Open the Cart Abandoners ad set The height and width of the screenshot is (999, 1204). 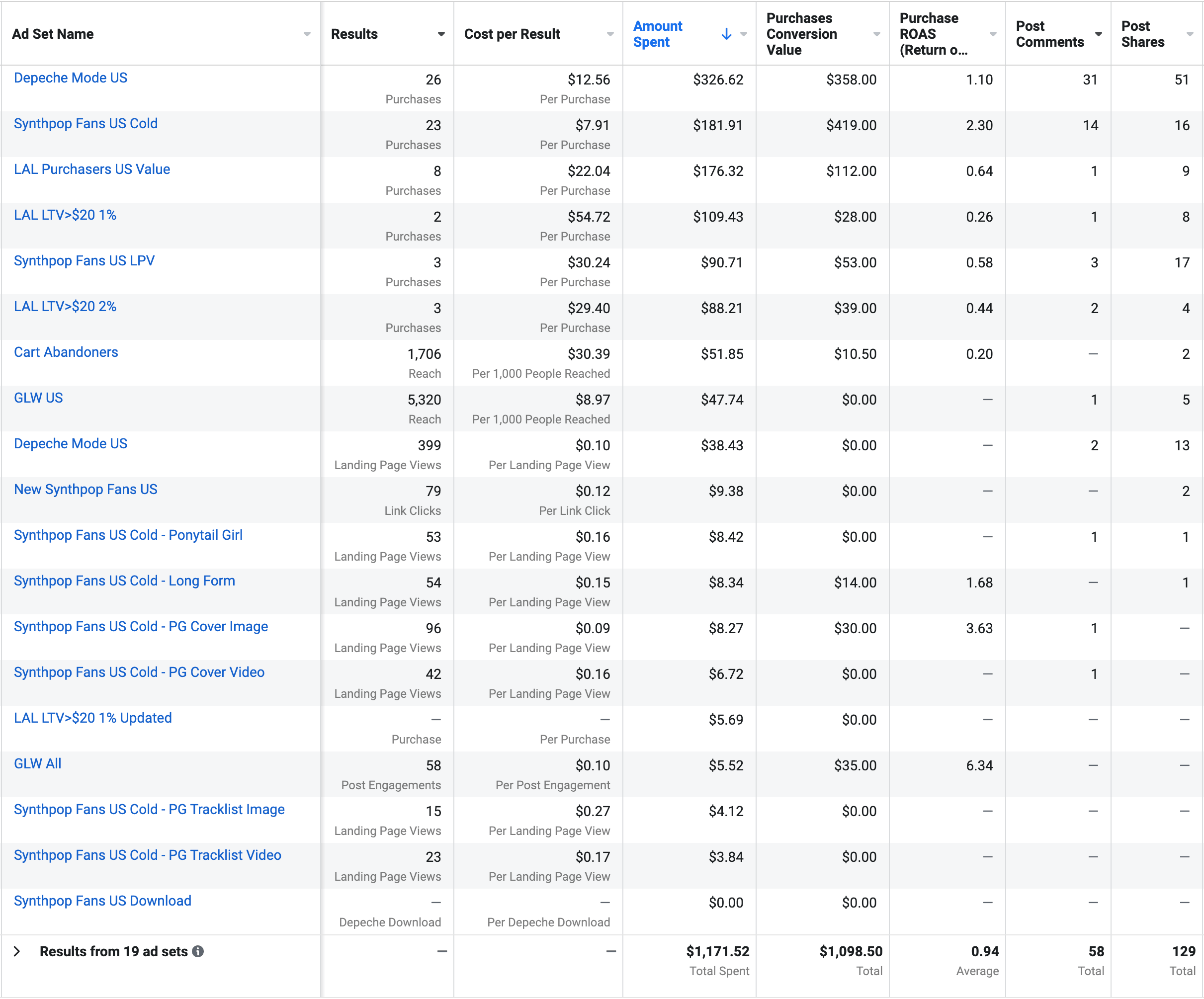[x=66, y=352]
